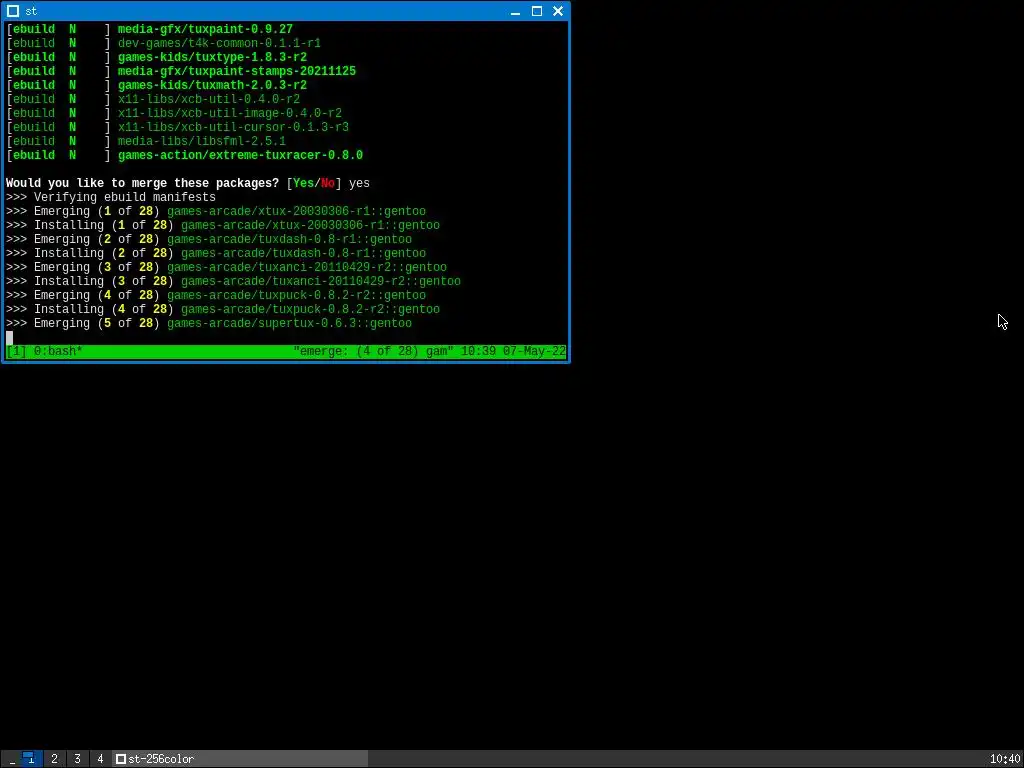Minimize the st terminal window
The width and height of the screenshot is (1024, 768).
[x=515, y=11]
